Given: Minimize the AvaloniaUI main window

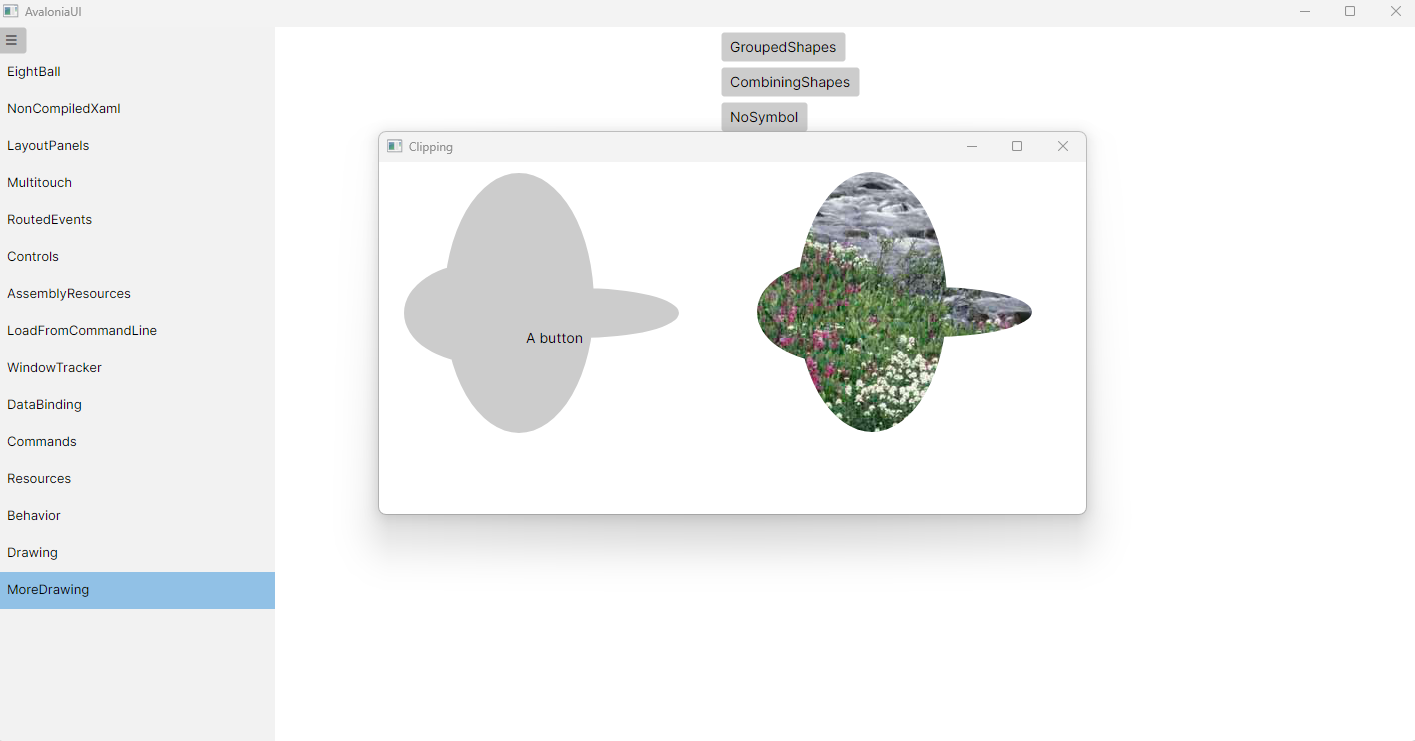Looking at the screenshot, I should click(1305, 11).
